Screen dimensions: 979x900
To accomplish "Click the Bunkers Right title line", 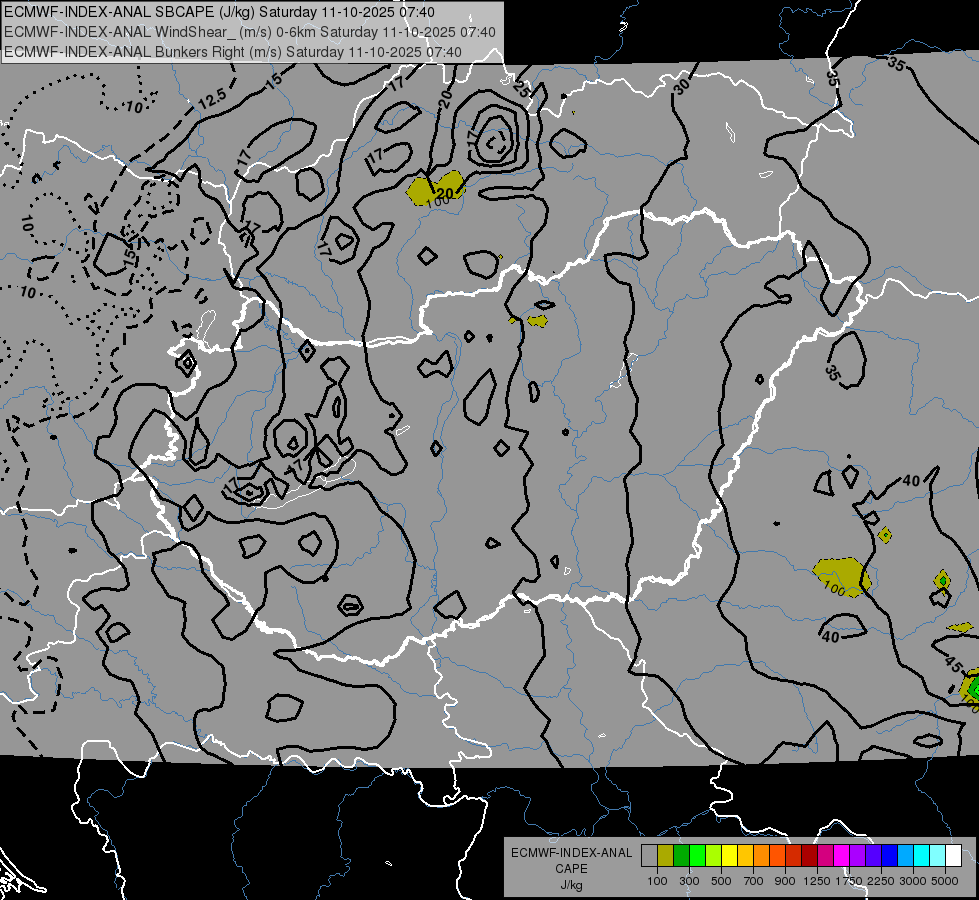I will pos(233,52).
